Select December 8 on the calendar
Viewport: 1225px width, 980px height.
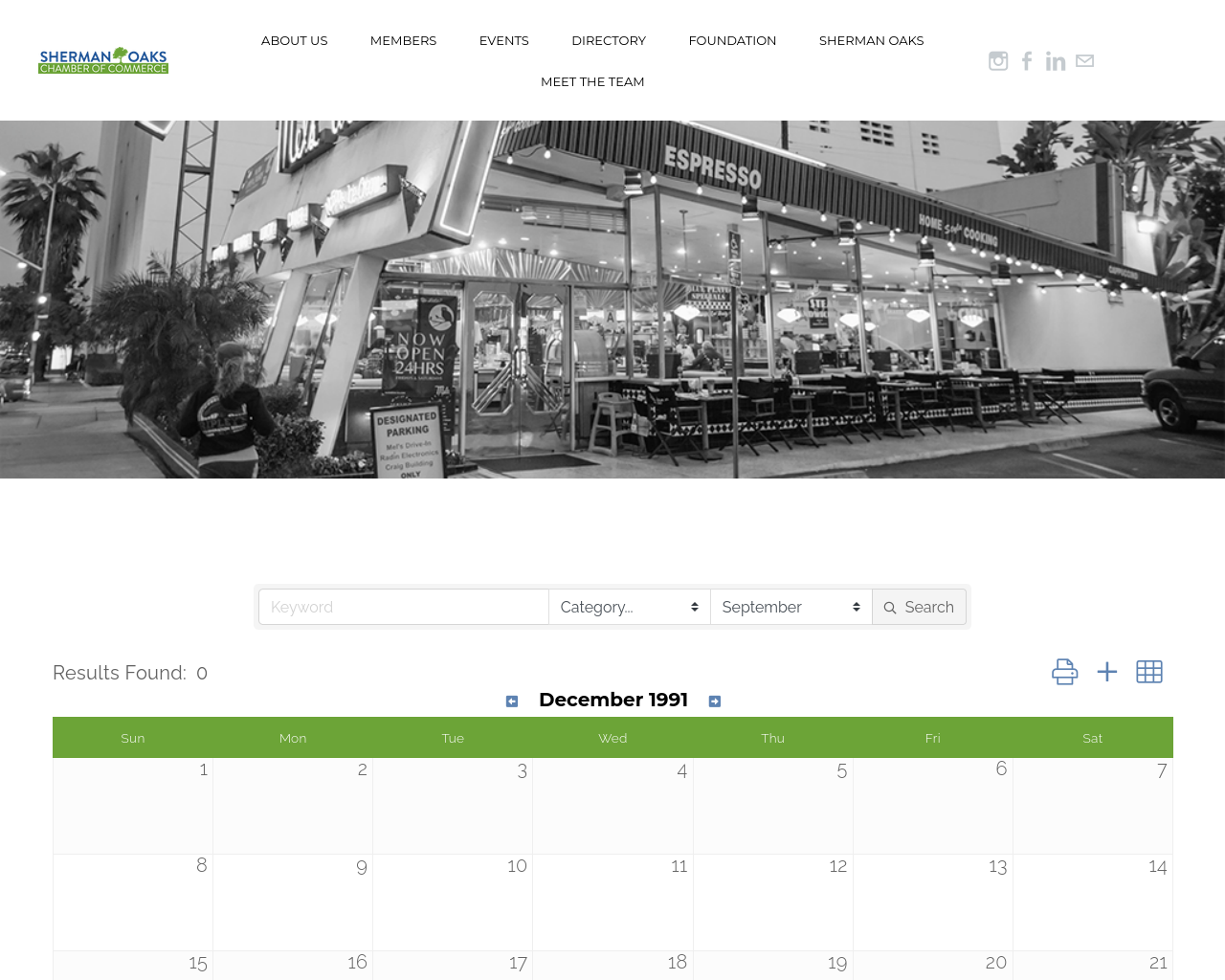(133, 902)
